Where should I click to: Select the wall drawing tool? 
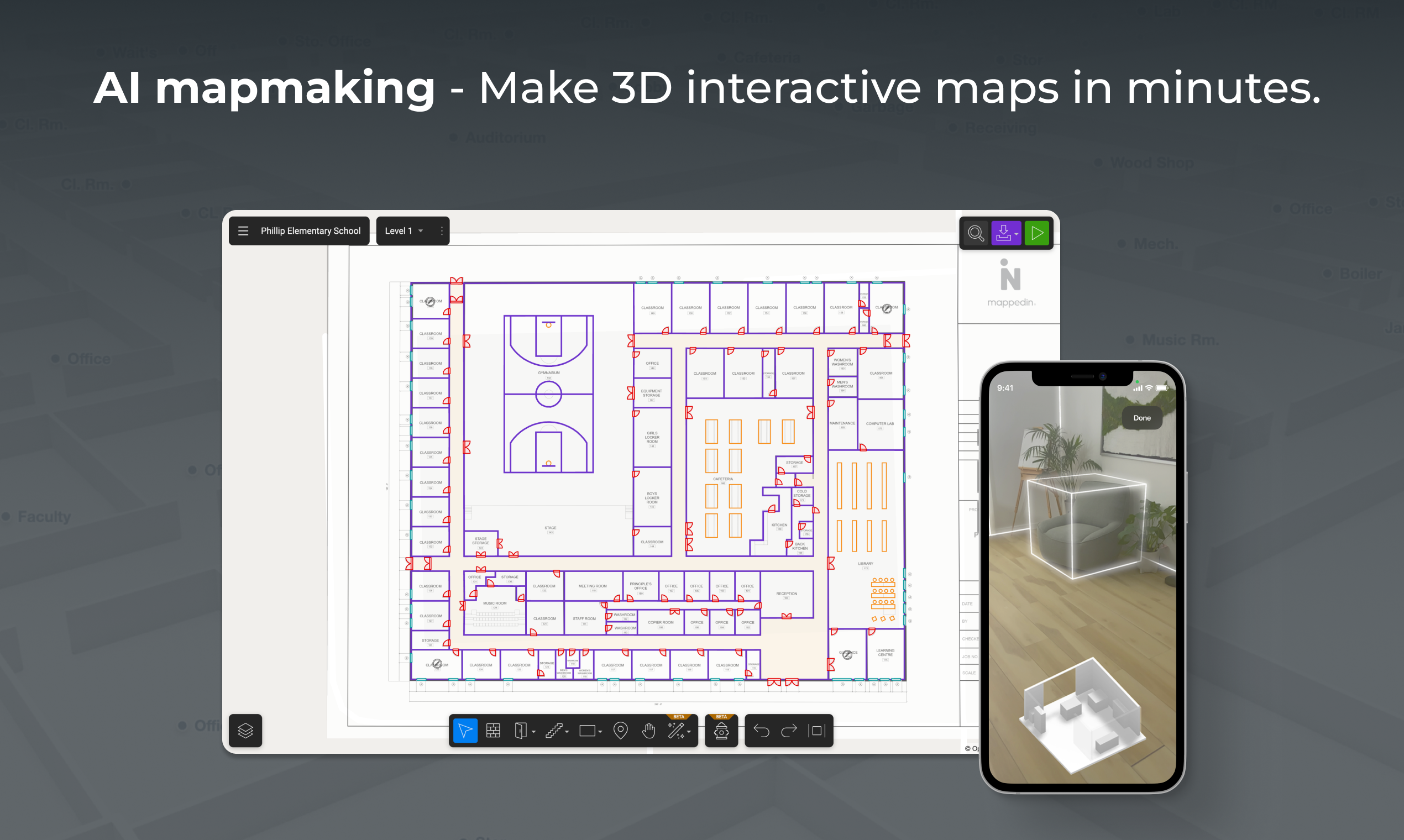click(493, 731)
